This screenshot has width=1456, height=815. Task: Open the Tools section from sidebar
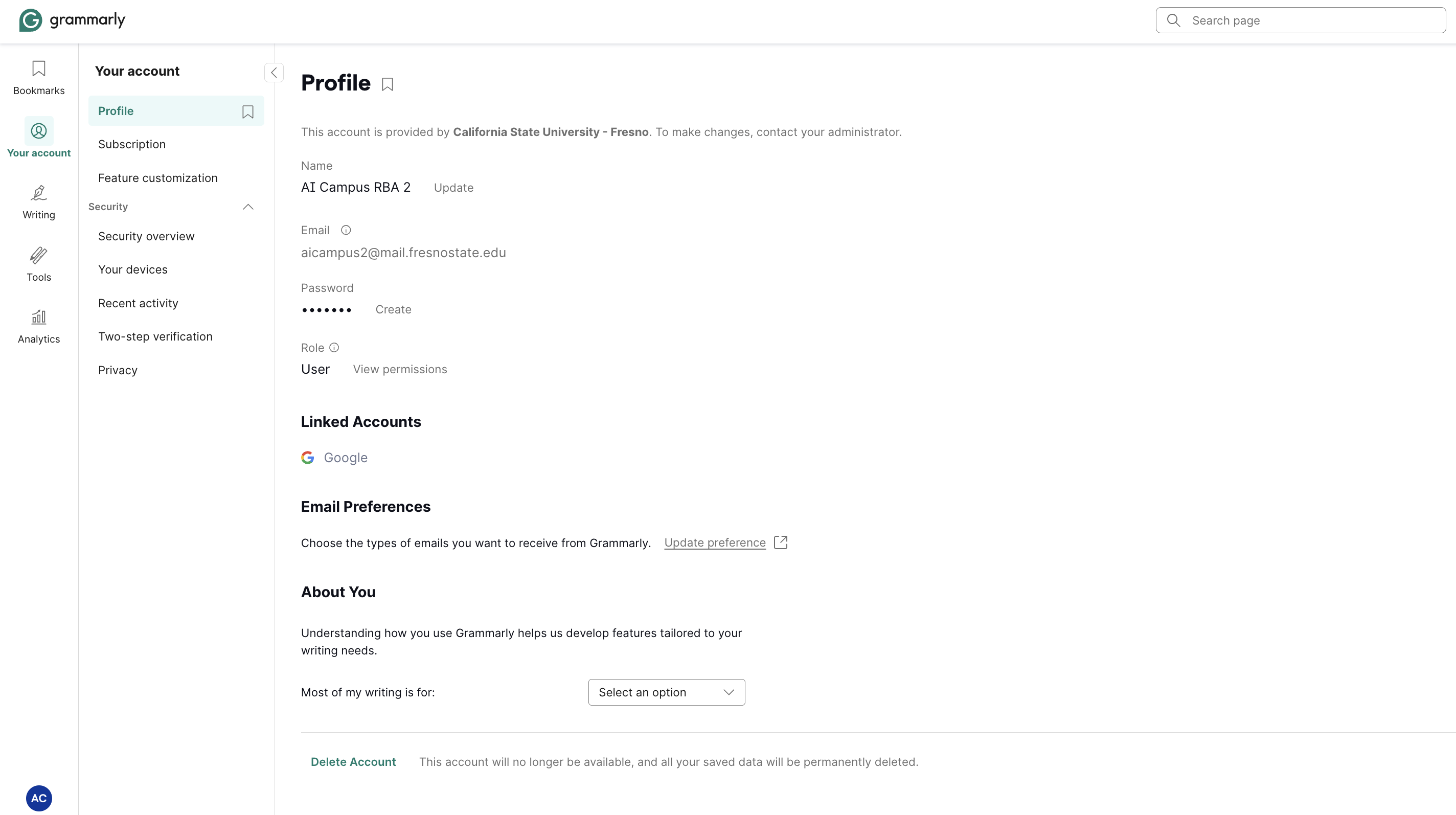click(38, 264)
